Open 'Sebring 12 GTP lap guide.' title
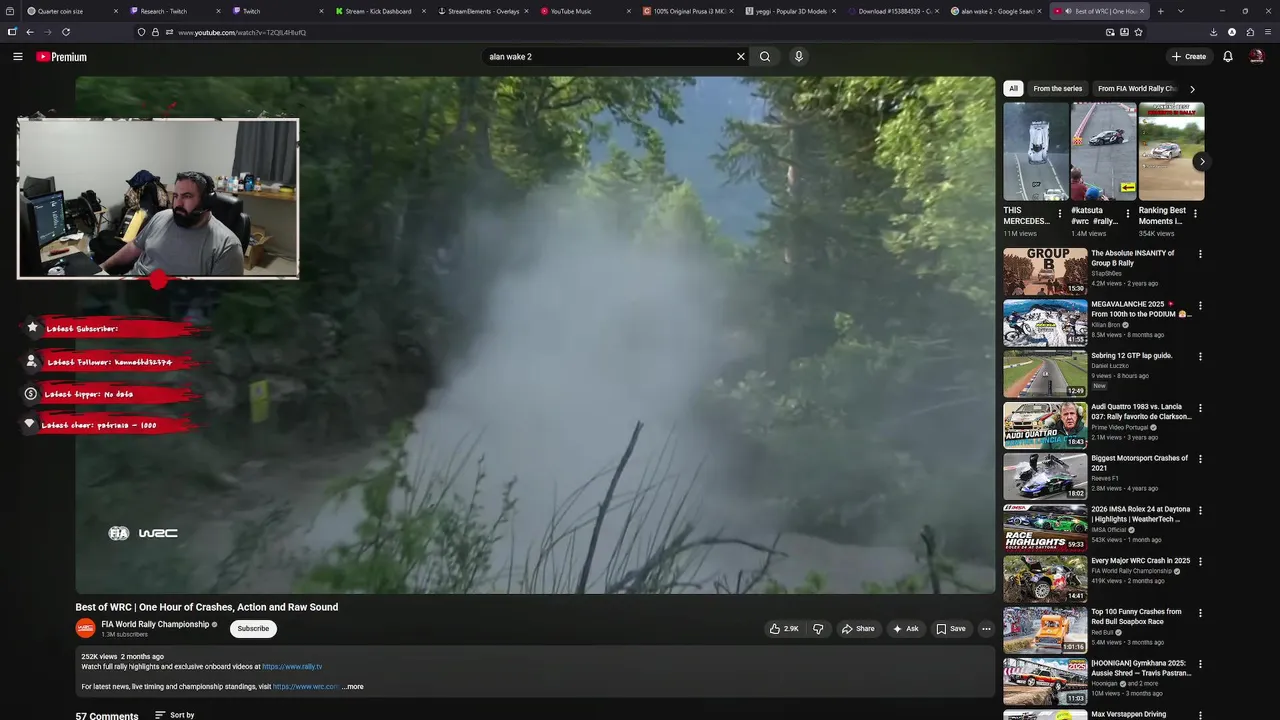Screen dimensions: 1280x720 (x=1132, y=356)
